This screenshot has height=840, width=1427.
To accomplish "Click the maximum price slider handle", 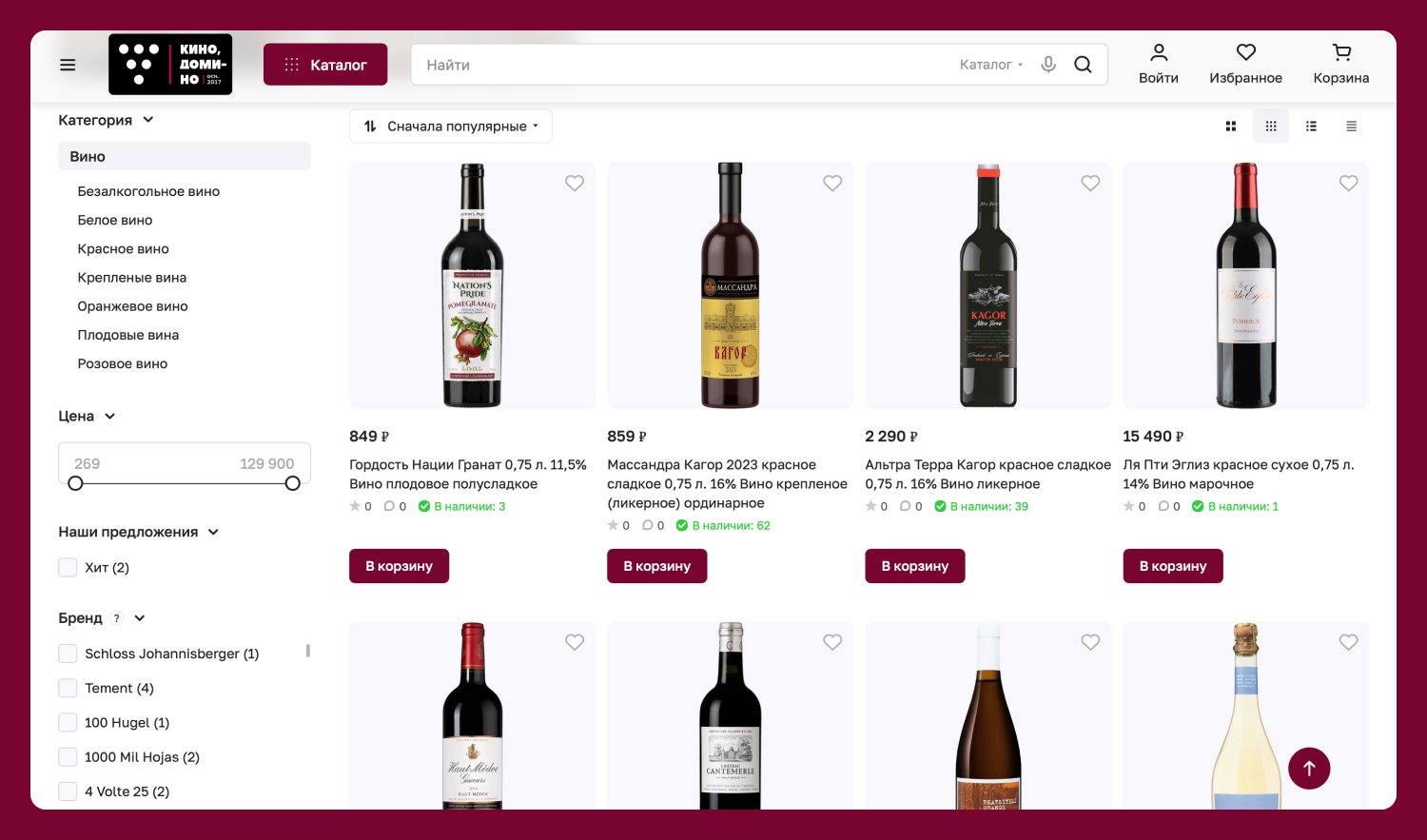I will point(293,483).
